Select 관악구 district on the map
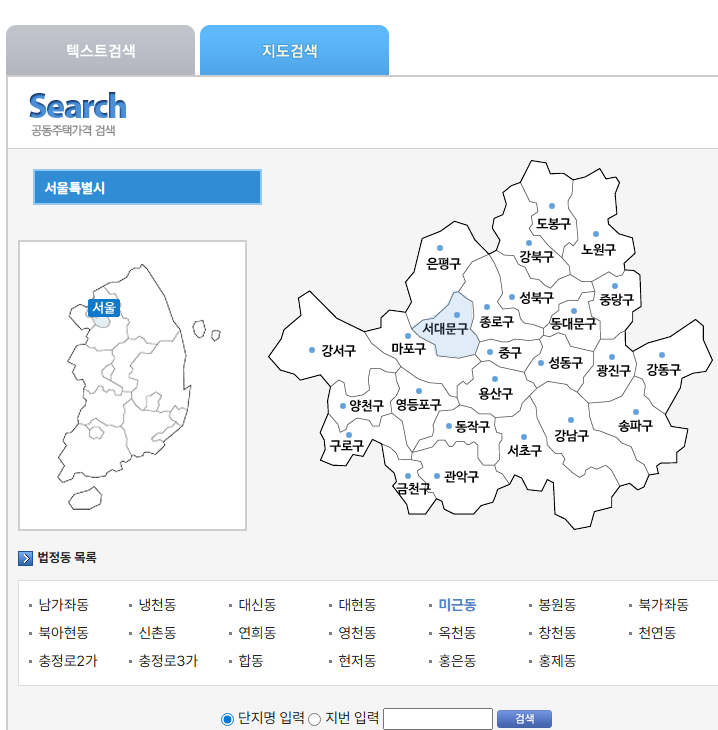The image size is (718, 730). click(x=461, y=476)
